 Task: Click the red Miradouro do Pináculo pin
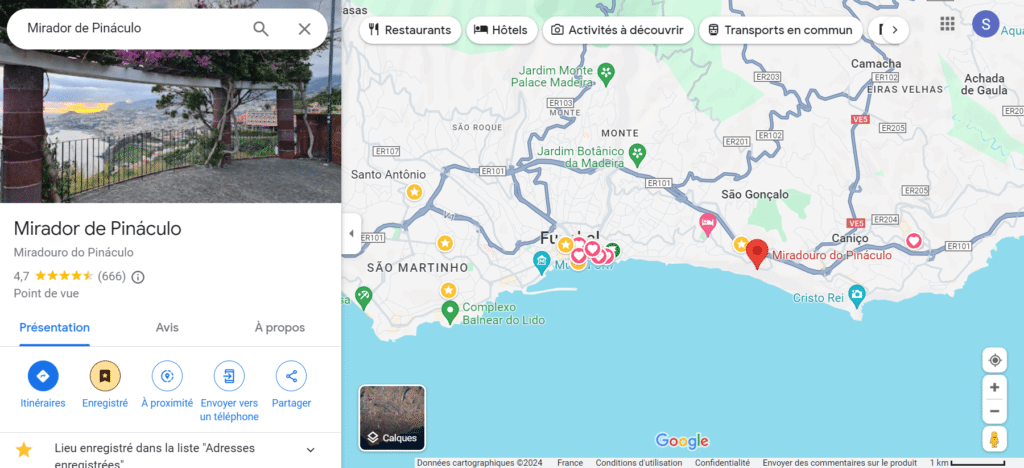coord(757,254)
